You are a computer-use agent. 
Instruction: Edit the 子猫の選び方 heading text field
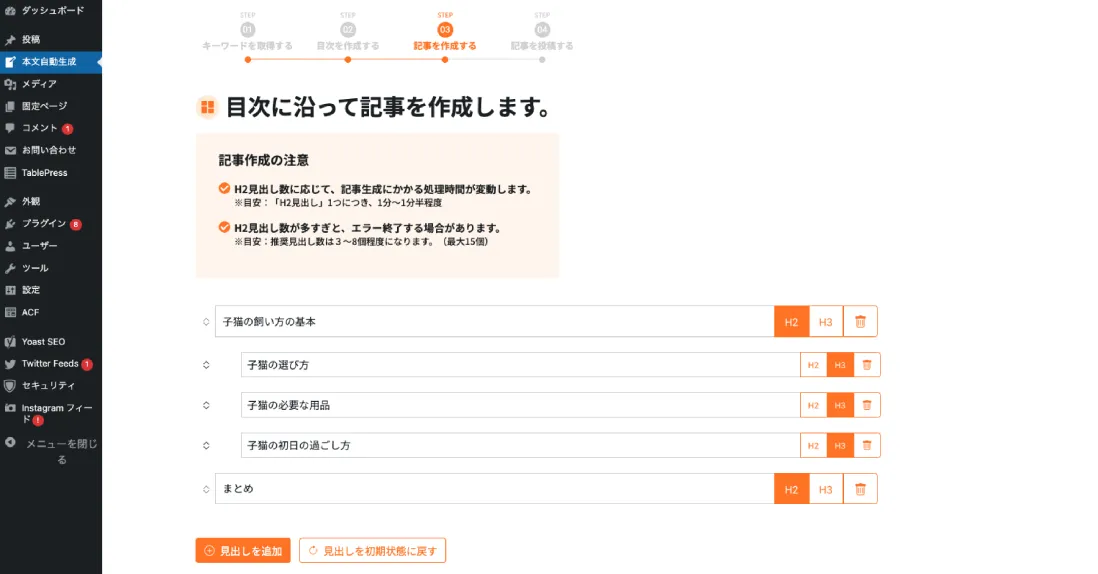click(x=520, y=365)
